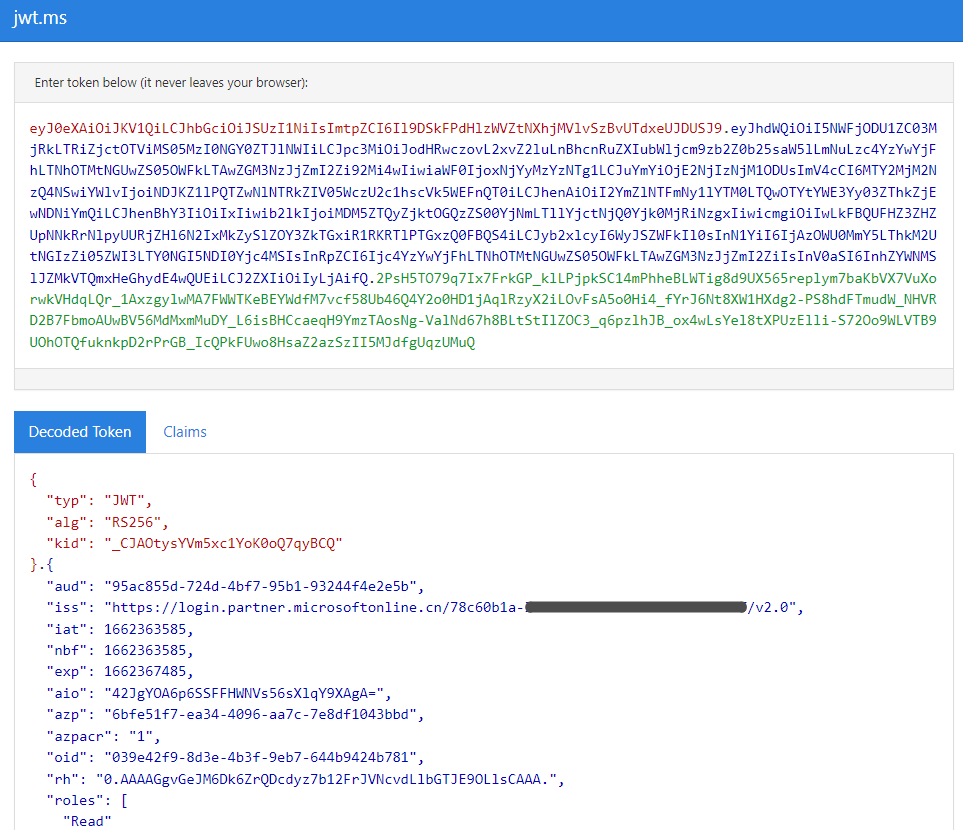Click the green signature segment of the token

[483, 310]
